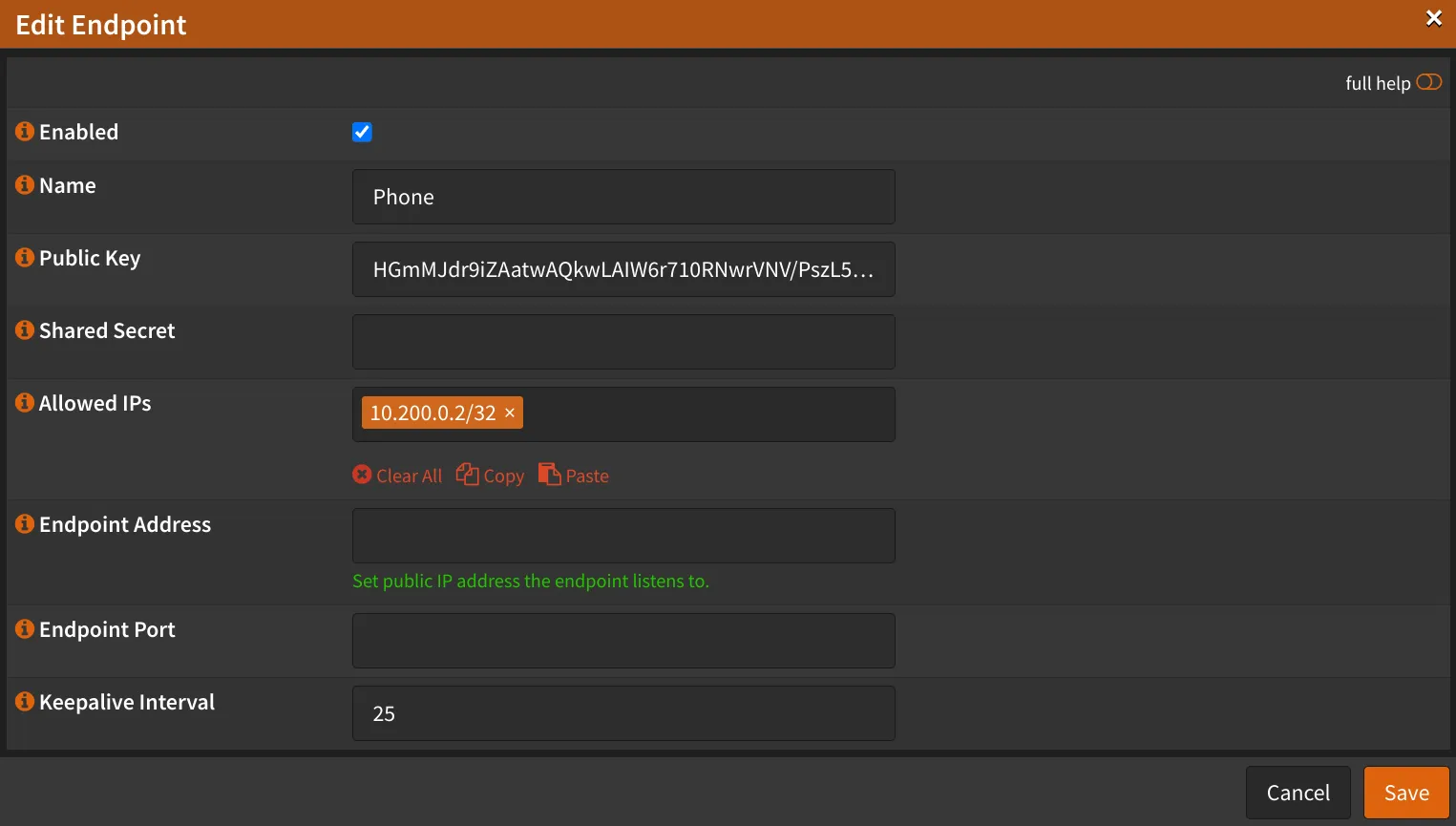This screenshot has width=1456, height=826.
Task: Clear All entries from Allowed IPs
Action: [396, 475]
